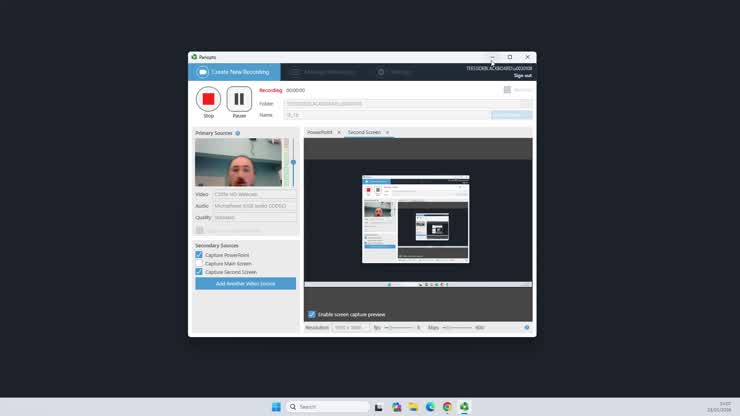This screenshot has height=416, width=740.
Task: Open Google Chrome from the taskbar
Action: click(x=447, y=407)
